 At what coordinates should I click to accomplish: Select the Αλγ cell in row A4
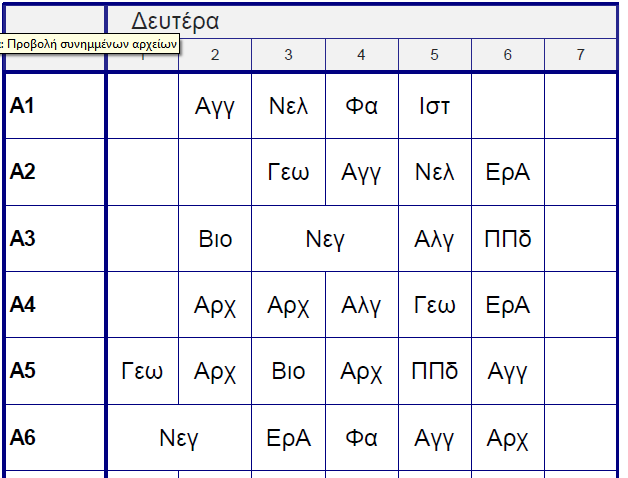pos(361,304)
